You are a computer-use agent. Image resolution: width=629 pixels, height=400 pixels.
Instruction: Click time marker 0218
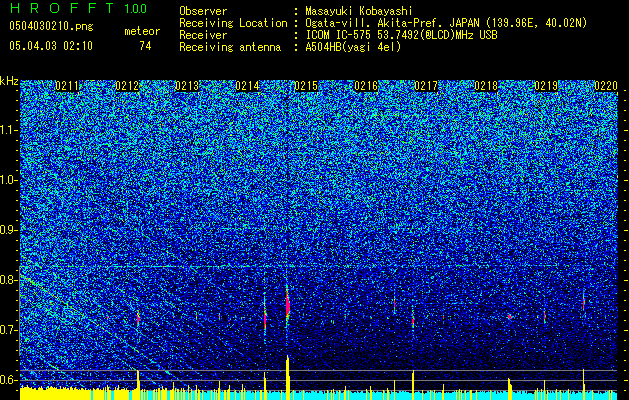point(486,86)
